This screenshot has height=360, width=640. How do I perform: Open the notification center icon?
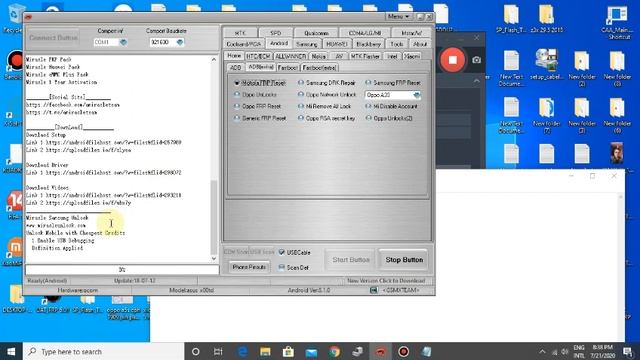(x=628, y=351)
